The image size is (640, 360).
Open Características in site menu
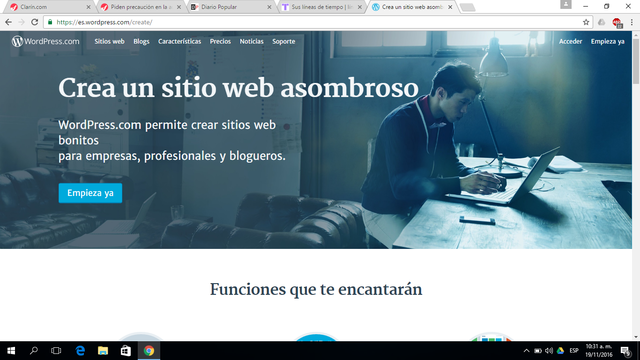[x=180, y=41]
